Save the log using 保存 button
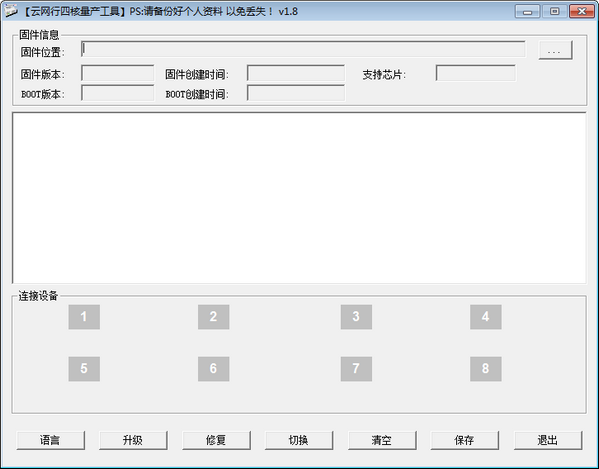This screenshot has width=599, height=469. [465, 440]
